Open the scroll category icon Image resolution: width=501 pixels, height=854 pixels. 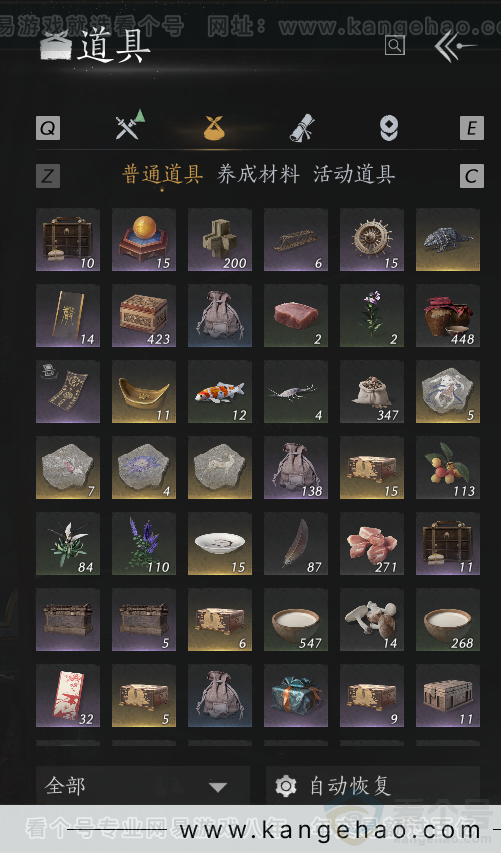tap(302, 128)
